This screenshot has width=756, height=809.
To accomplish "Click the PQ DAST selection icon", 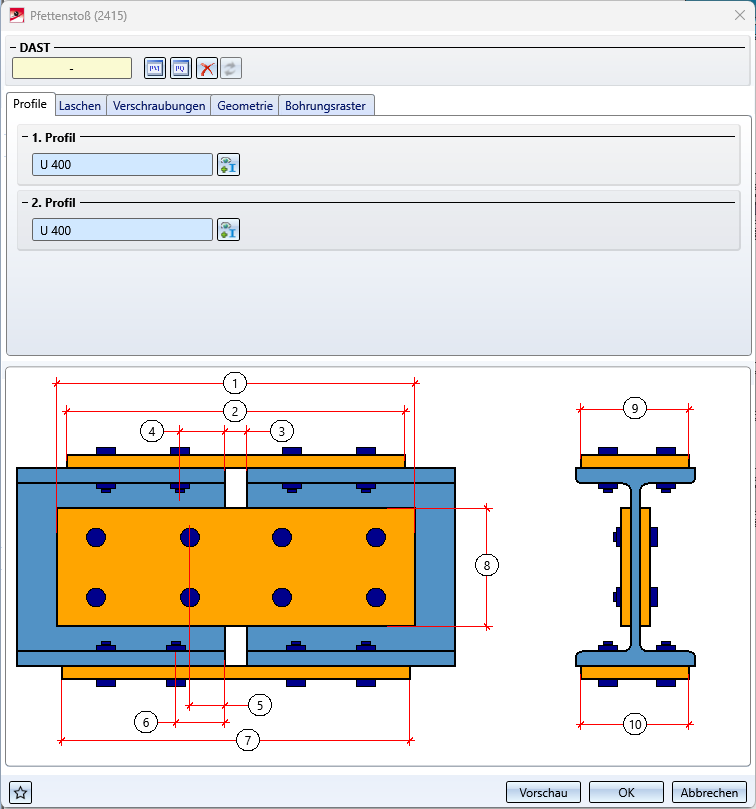I will point(181,68).
